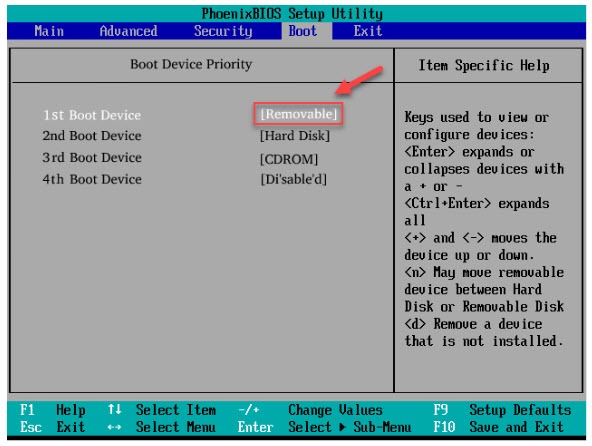Click the up-down arrows Select Item icon

(114, 409)
